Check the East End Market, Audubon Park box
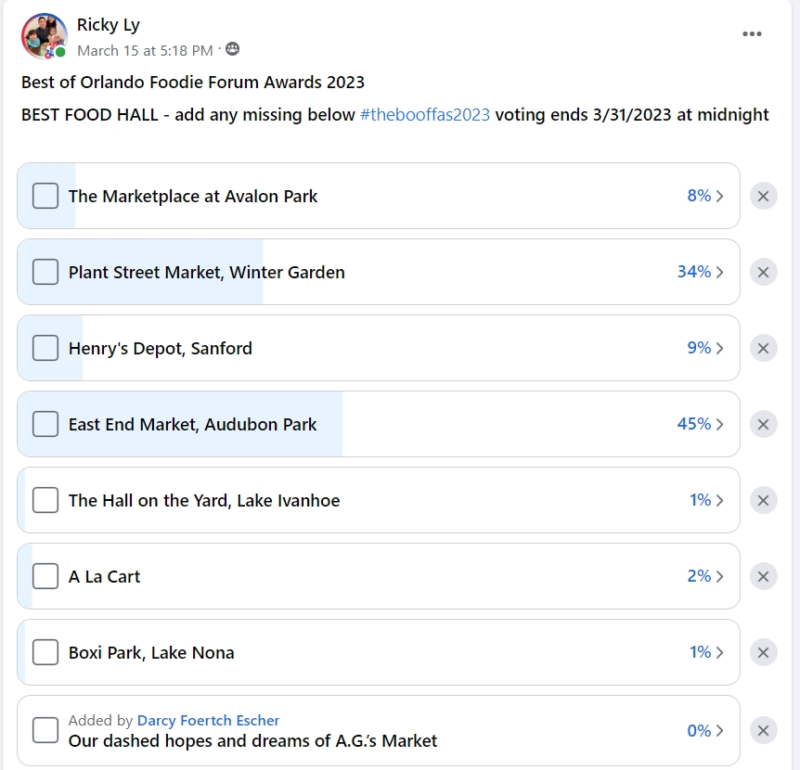This screenshot has width=800, height=770. (45, 424)
